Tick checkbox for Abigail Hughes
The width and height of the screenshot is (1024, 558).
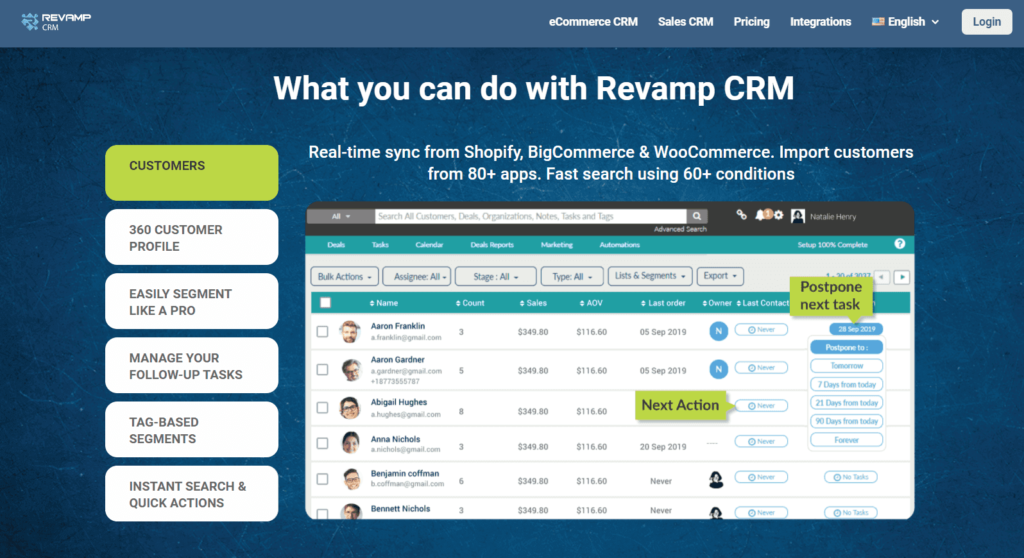[x=323, y=408]
